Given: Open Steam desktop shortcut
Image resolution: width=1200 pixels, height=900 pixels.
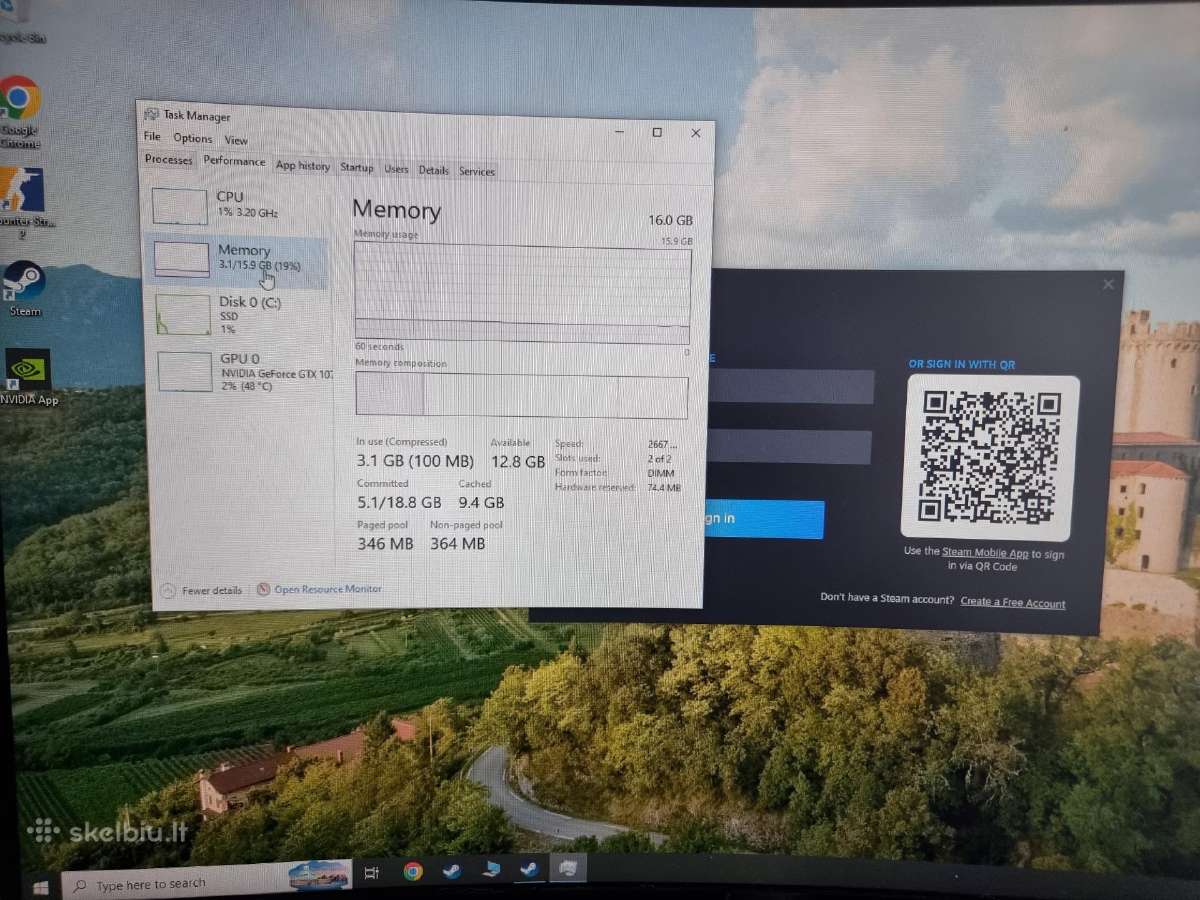Looking at the screenshot, I should [x=24, y=288].
